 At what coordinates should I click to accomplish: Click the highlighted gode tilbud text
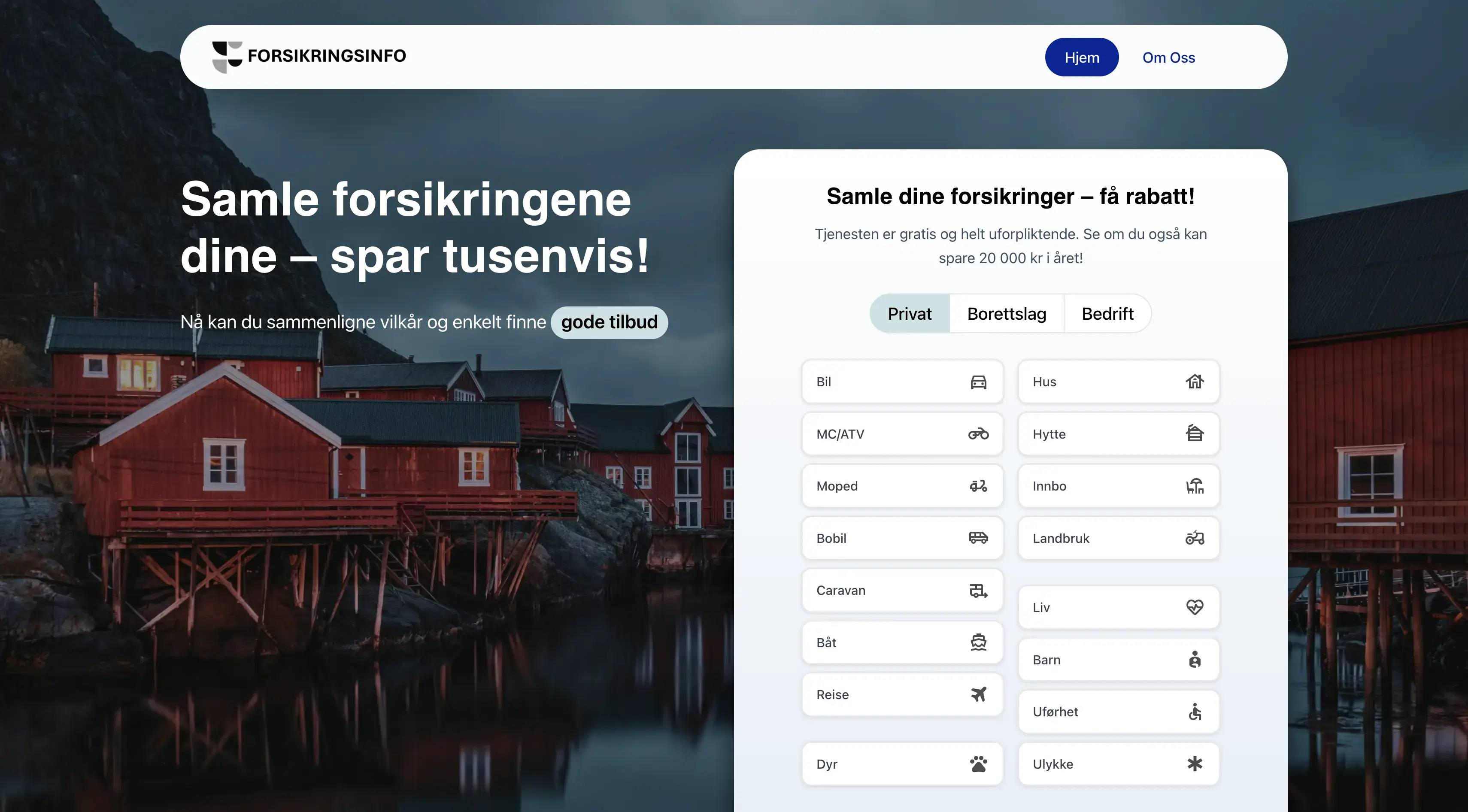tap(609, 321)
